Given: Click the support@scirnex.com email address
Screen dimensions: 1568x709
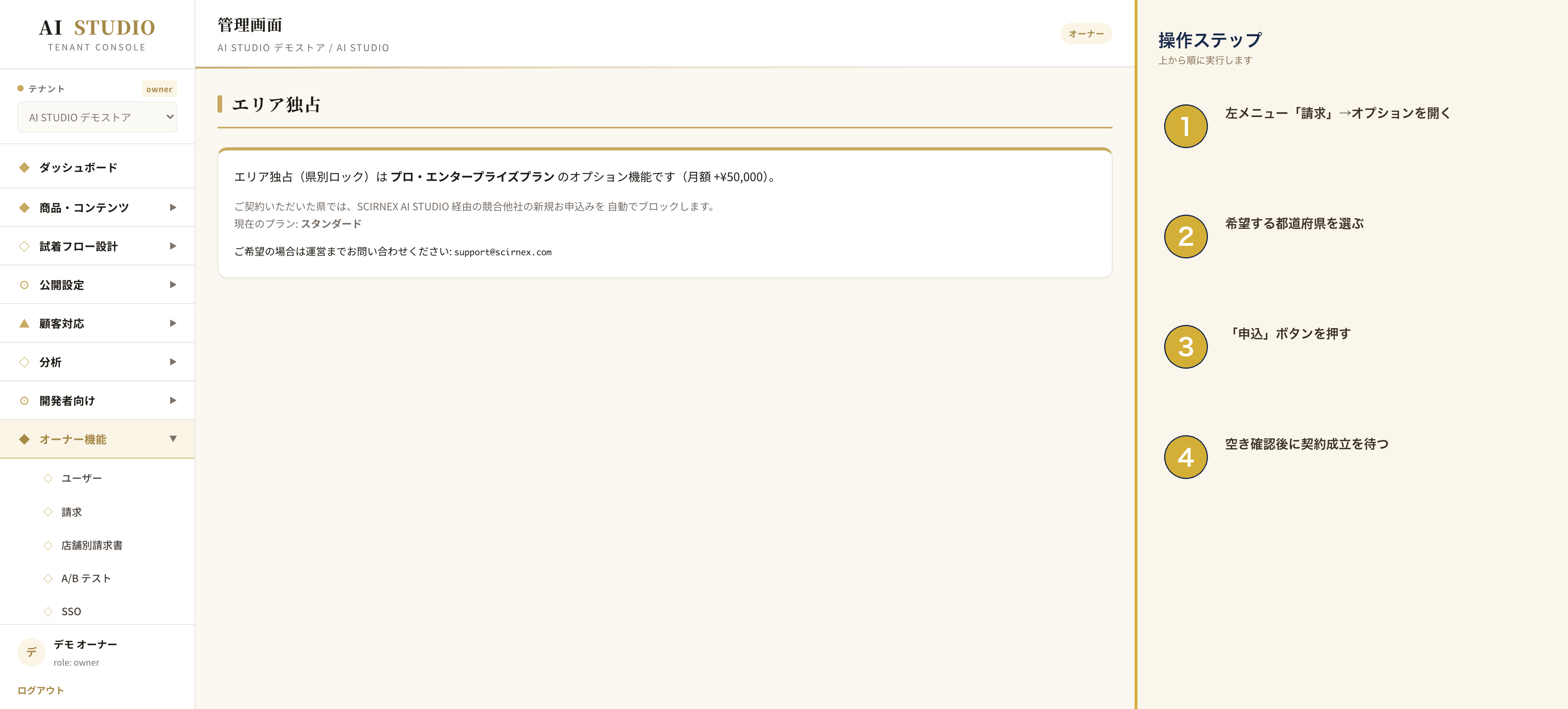Looking at the screenshot, I should tap(503, 252).
